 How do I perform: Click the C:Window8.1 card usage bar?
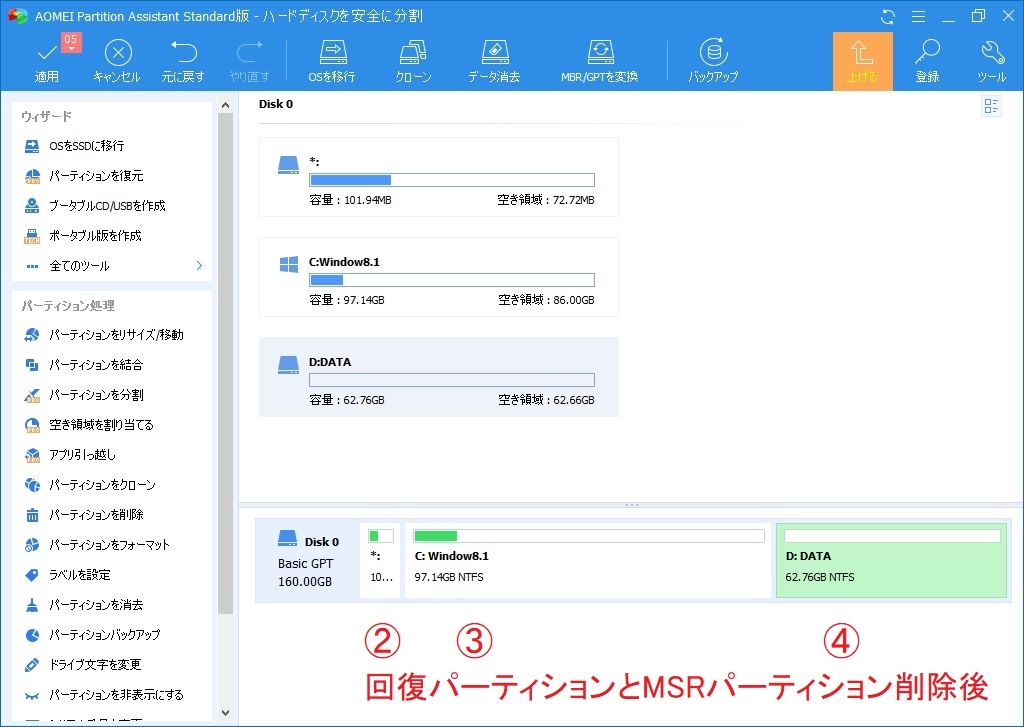click(452, 280)
